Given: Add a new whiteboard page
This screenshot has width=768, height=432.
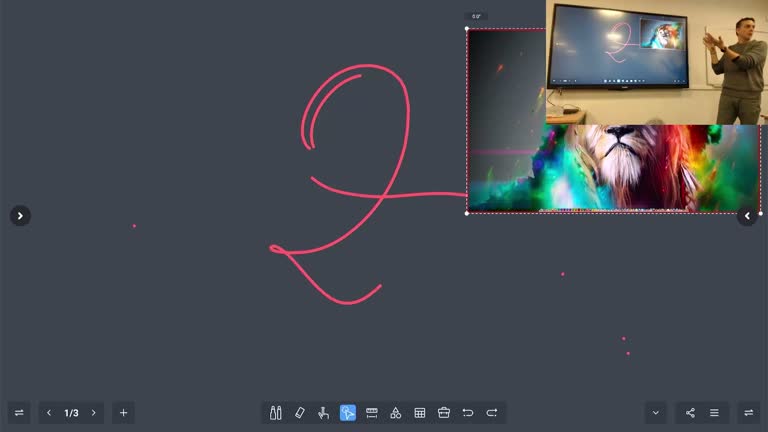Looking at the screenshot, I should point(123,413).
